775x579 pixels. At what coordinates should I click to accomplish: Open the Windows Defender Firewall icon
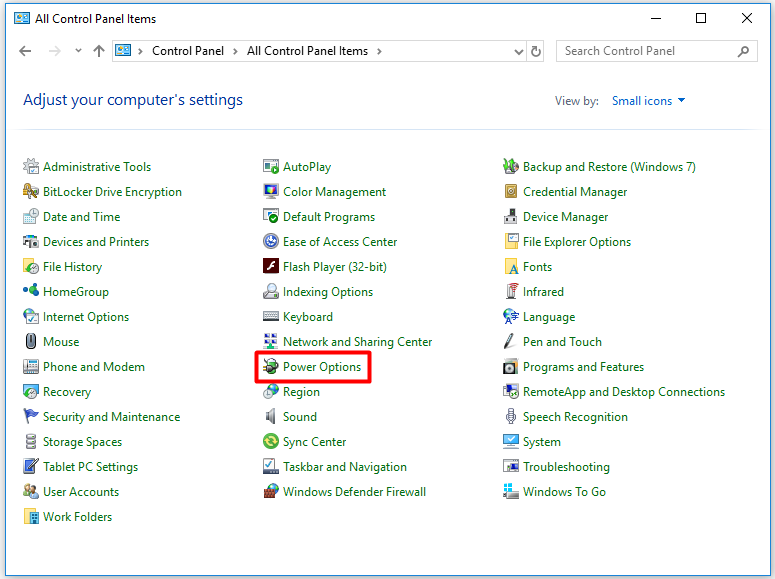[x=271, y=491]
